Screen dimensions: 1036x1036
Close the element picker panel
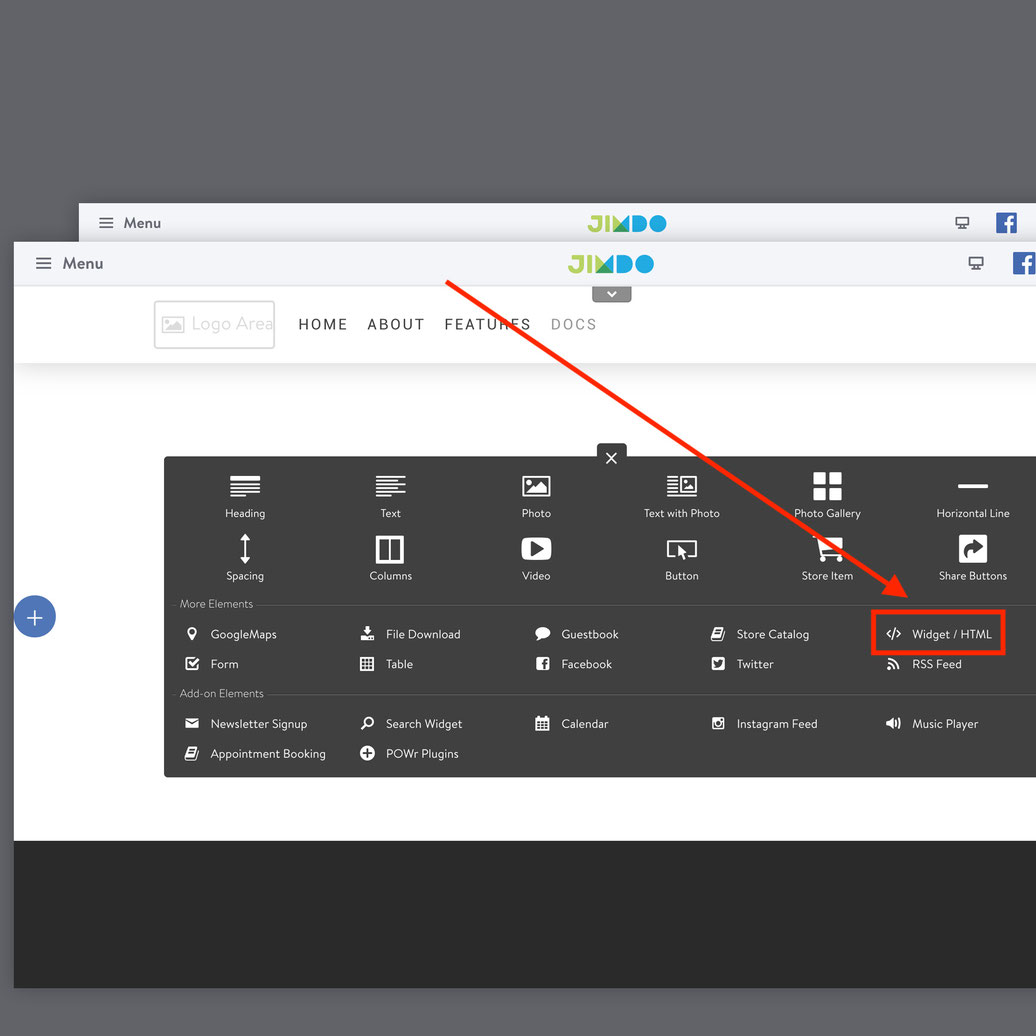coord(611,457)
